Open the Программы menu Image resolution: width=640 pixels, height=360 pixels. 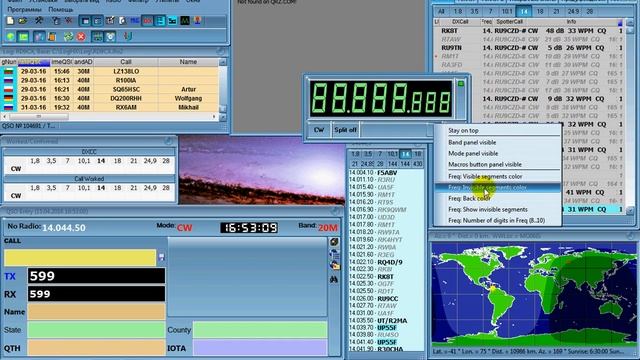click(24, 9)
